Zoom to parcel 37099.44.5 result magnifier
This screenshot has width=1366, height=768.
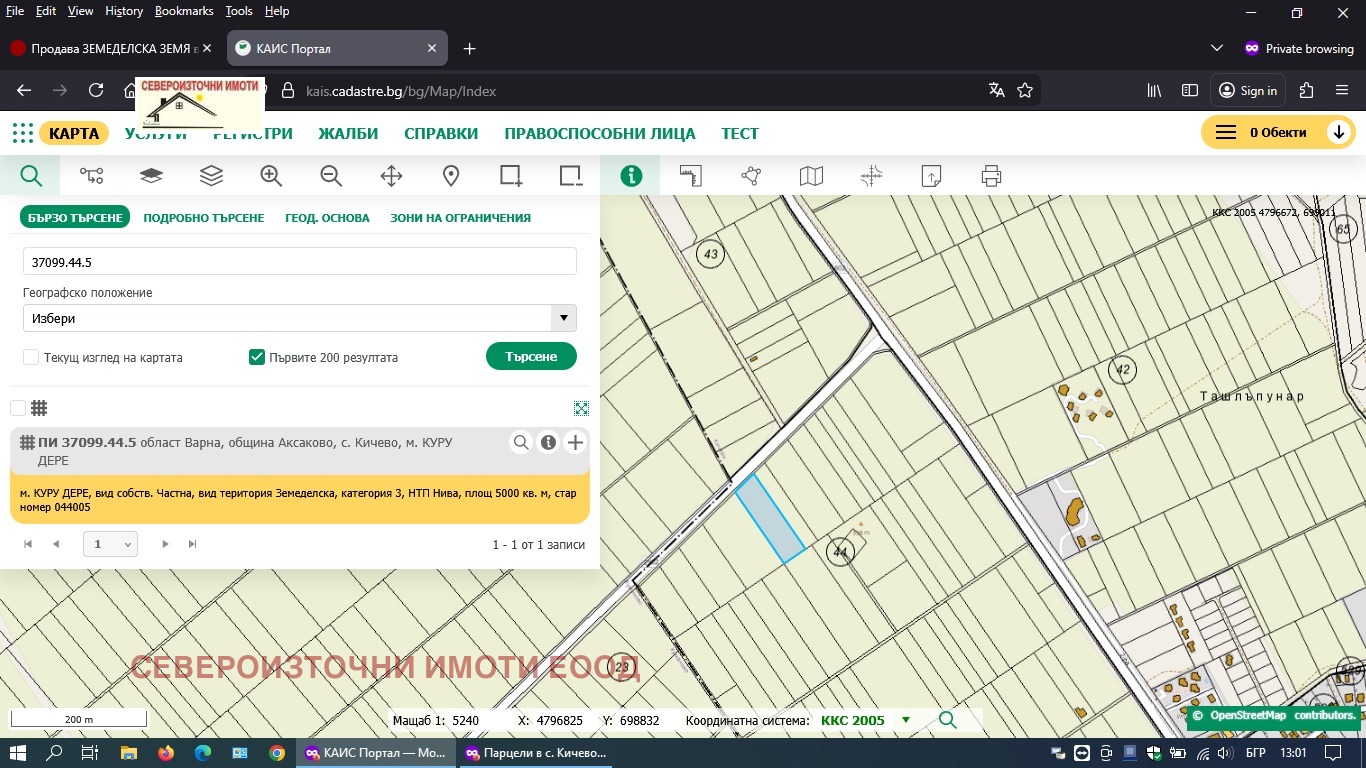click(x=521, y=443)
